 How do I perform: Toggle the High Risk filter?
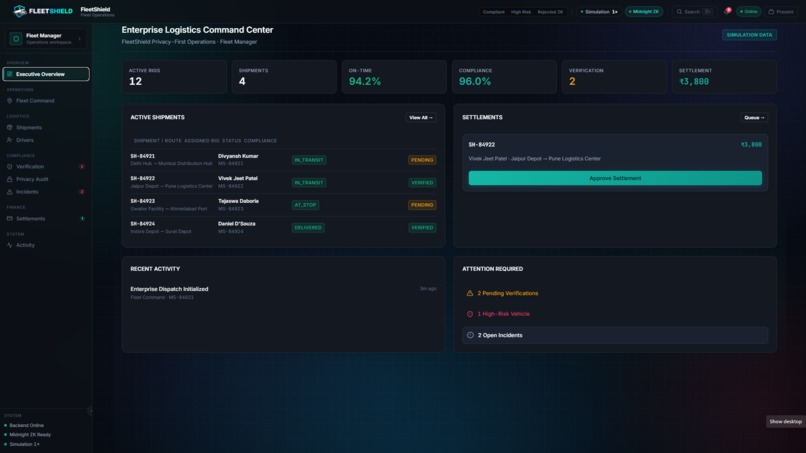click(521, 12)
